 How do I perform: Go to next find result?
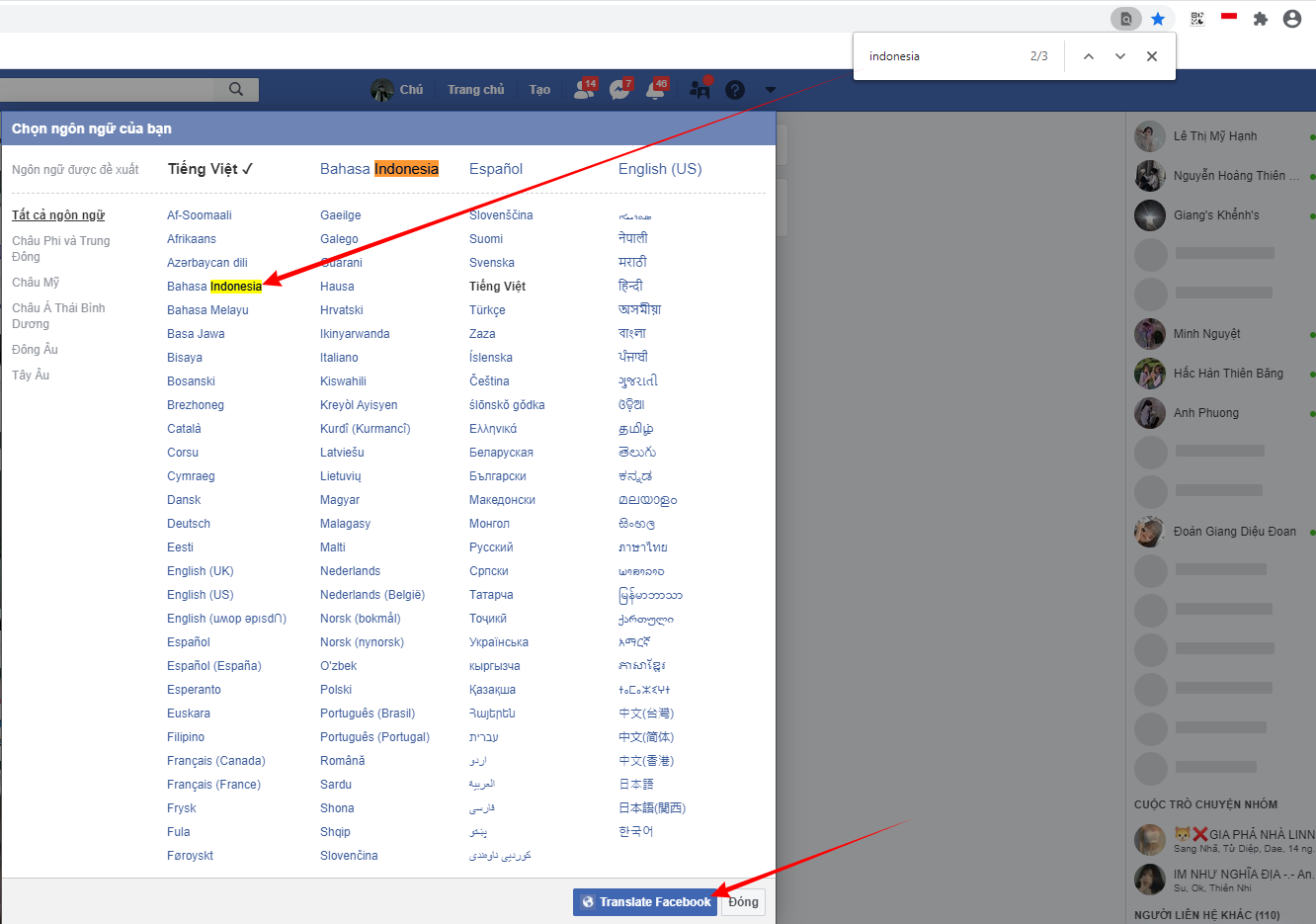(x=1119, y=56)
